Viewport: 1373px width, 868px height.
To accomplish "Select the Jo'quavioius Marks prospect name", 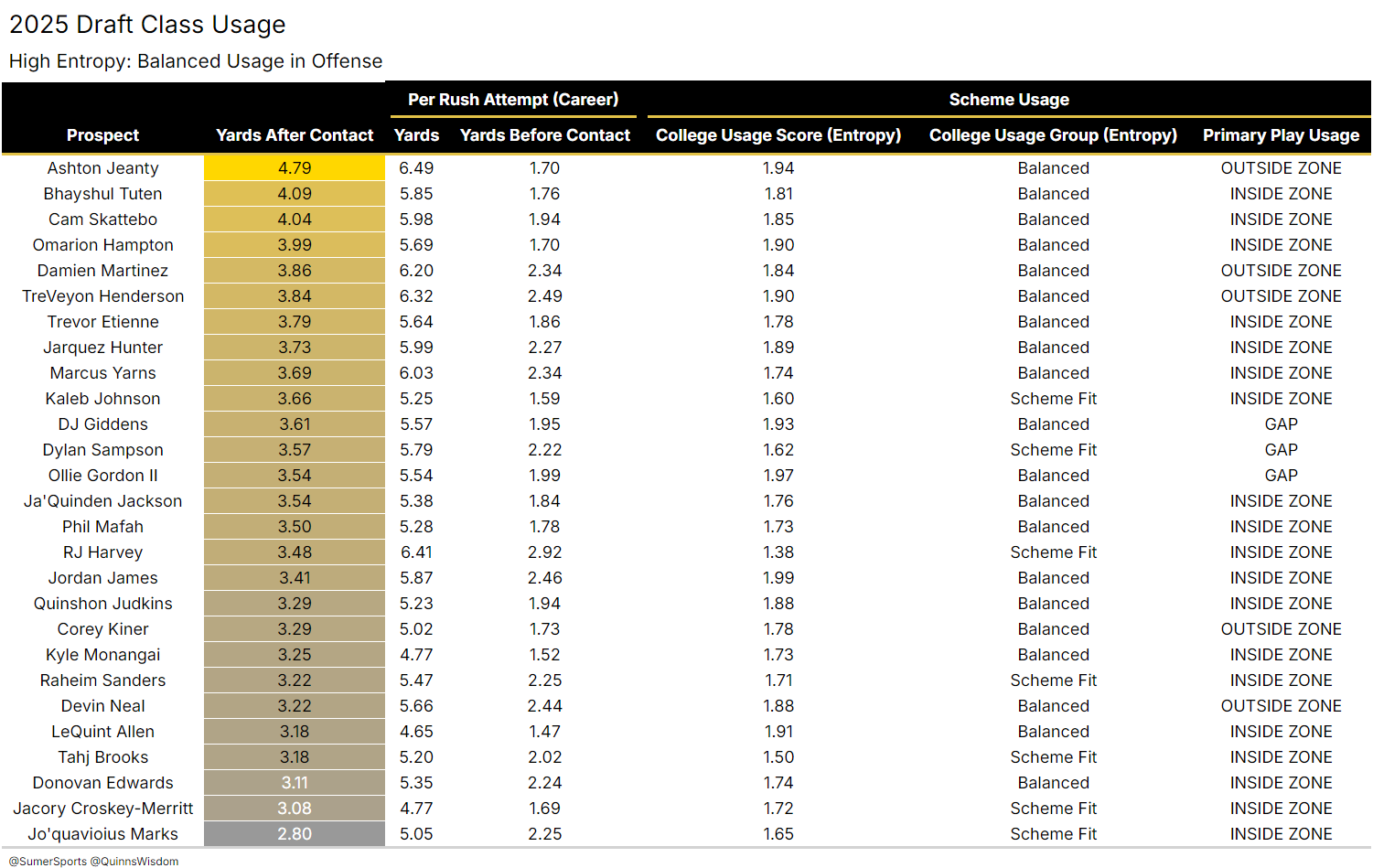I will [103, 834].
